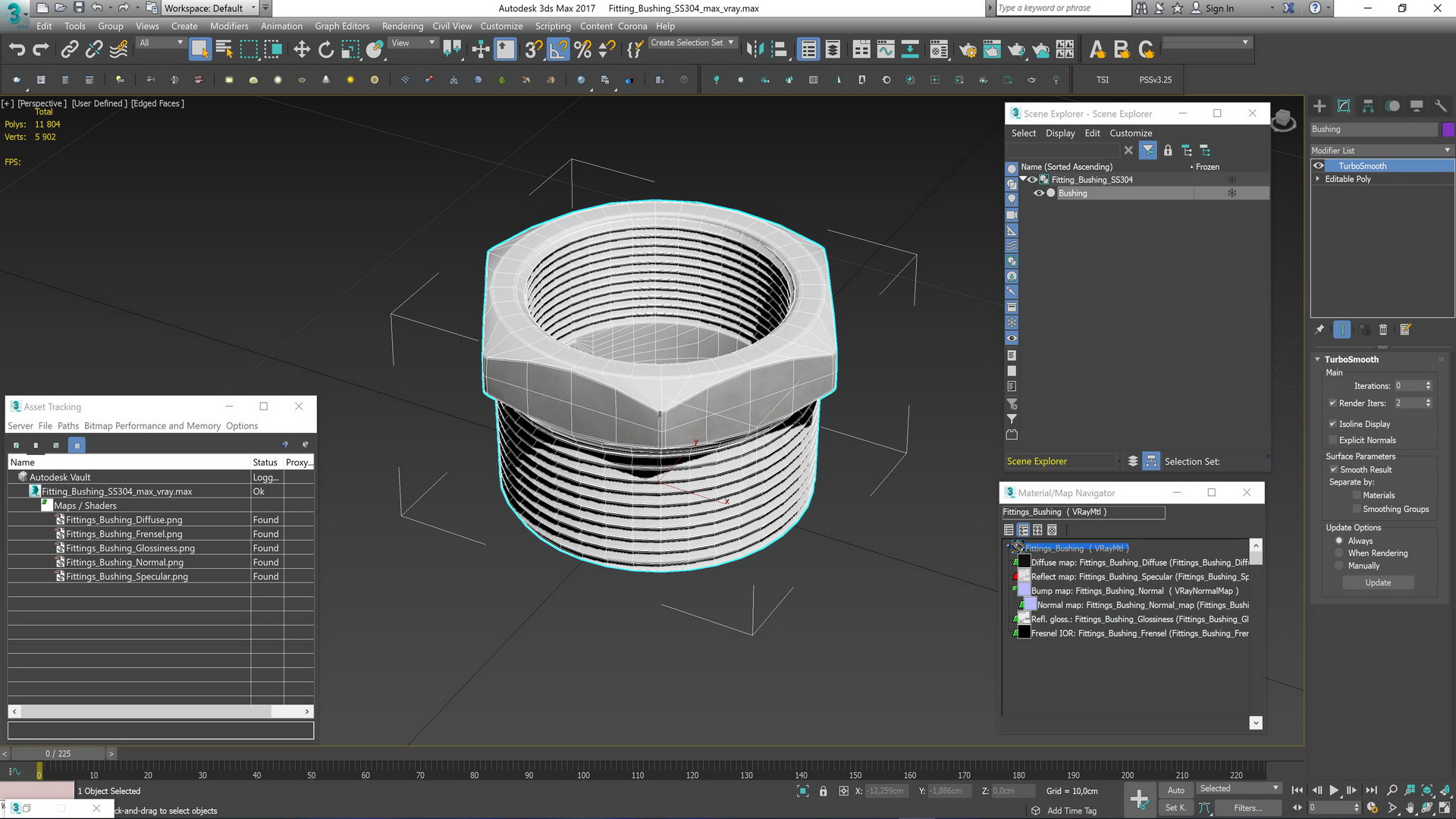Open the Hierarchy panel tab icon
The image size is (1456, 819).
[1368, 106]
